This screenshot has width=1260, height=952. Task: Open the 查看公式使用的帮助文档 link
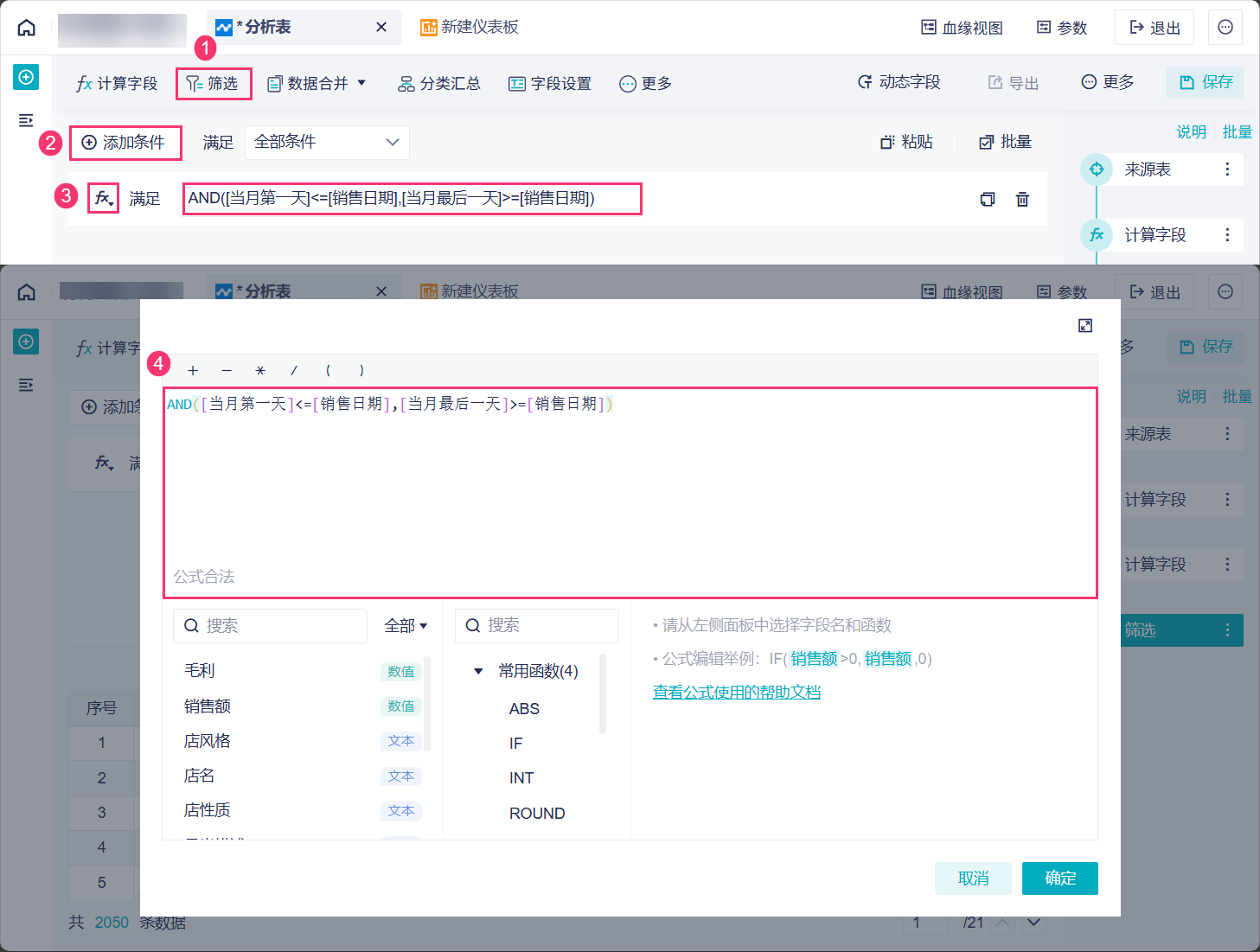(x=737, y=692)
